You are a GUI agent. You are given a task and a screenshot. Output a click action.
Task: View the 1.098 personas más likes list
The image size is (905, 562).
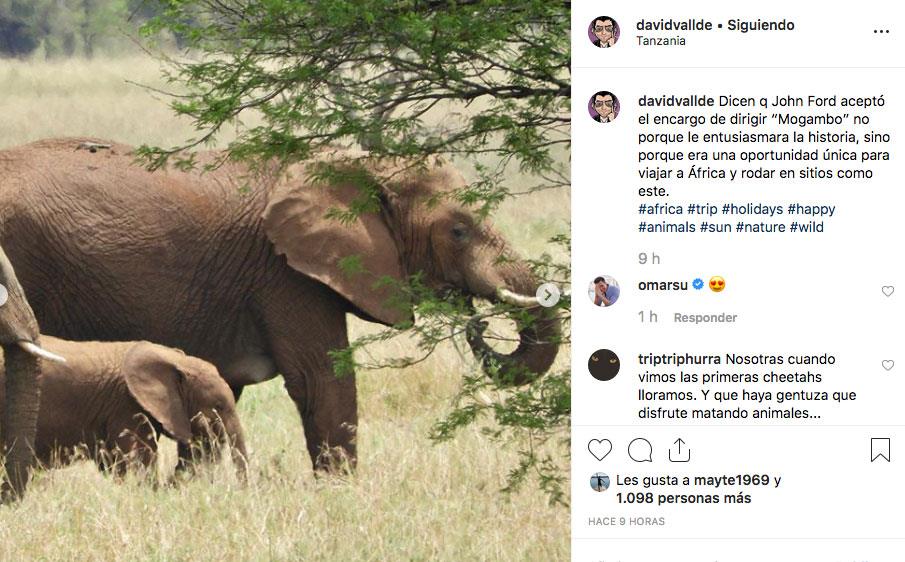(x=683, y=498)
